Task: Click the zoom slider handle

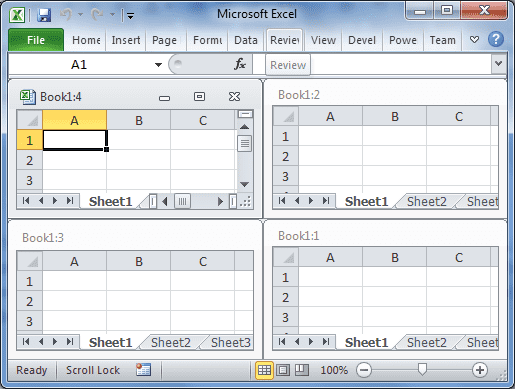Action: [422, 370]
